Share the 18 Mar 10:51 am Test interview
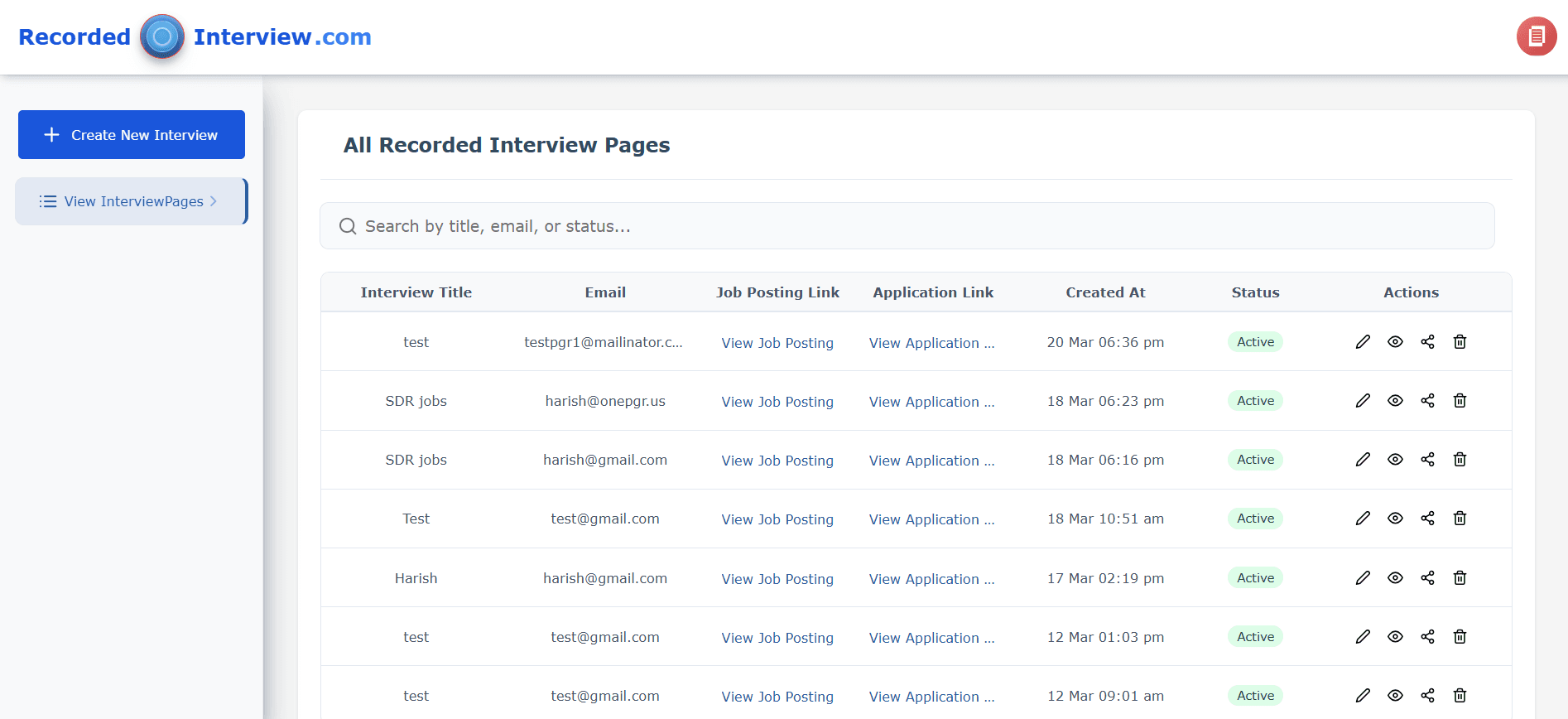This screenshot has width=1568, height=719. 1427,519
